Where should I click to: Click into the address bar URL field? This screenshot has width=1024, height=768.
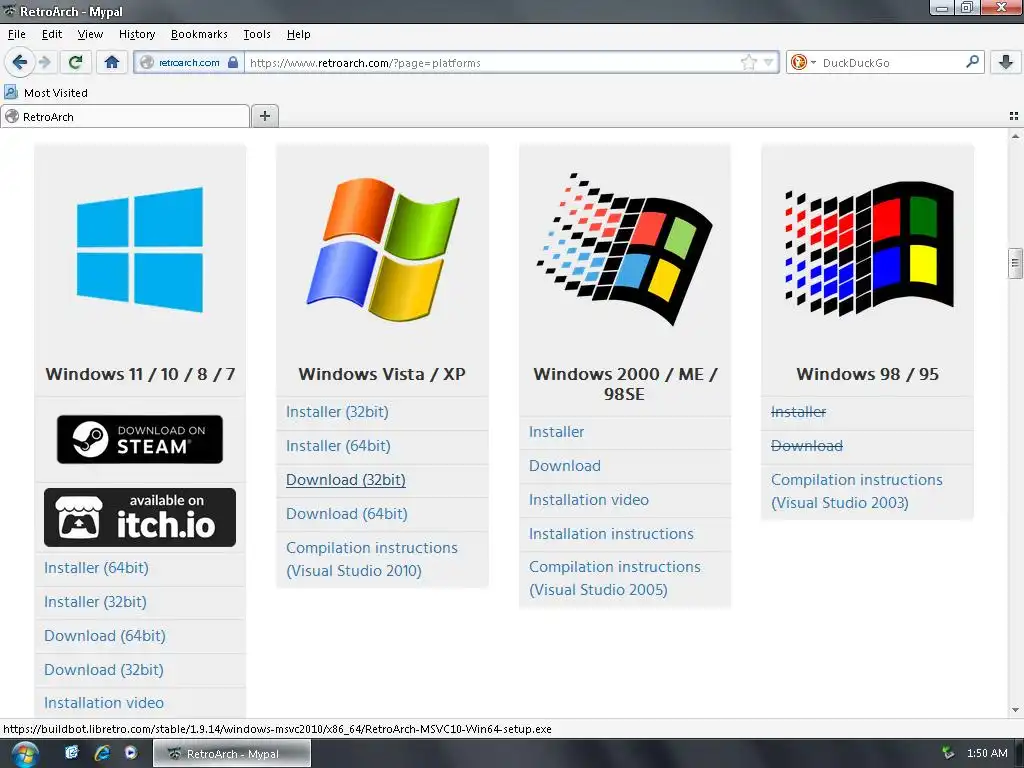tap(493, 63)
